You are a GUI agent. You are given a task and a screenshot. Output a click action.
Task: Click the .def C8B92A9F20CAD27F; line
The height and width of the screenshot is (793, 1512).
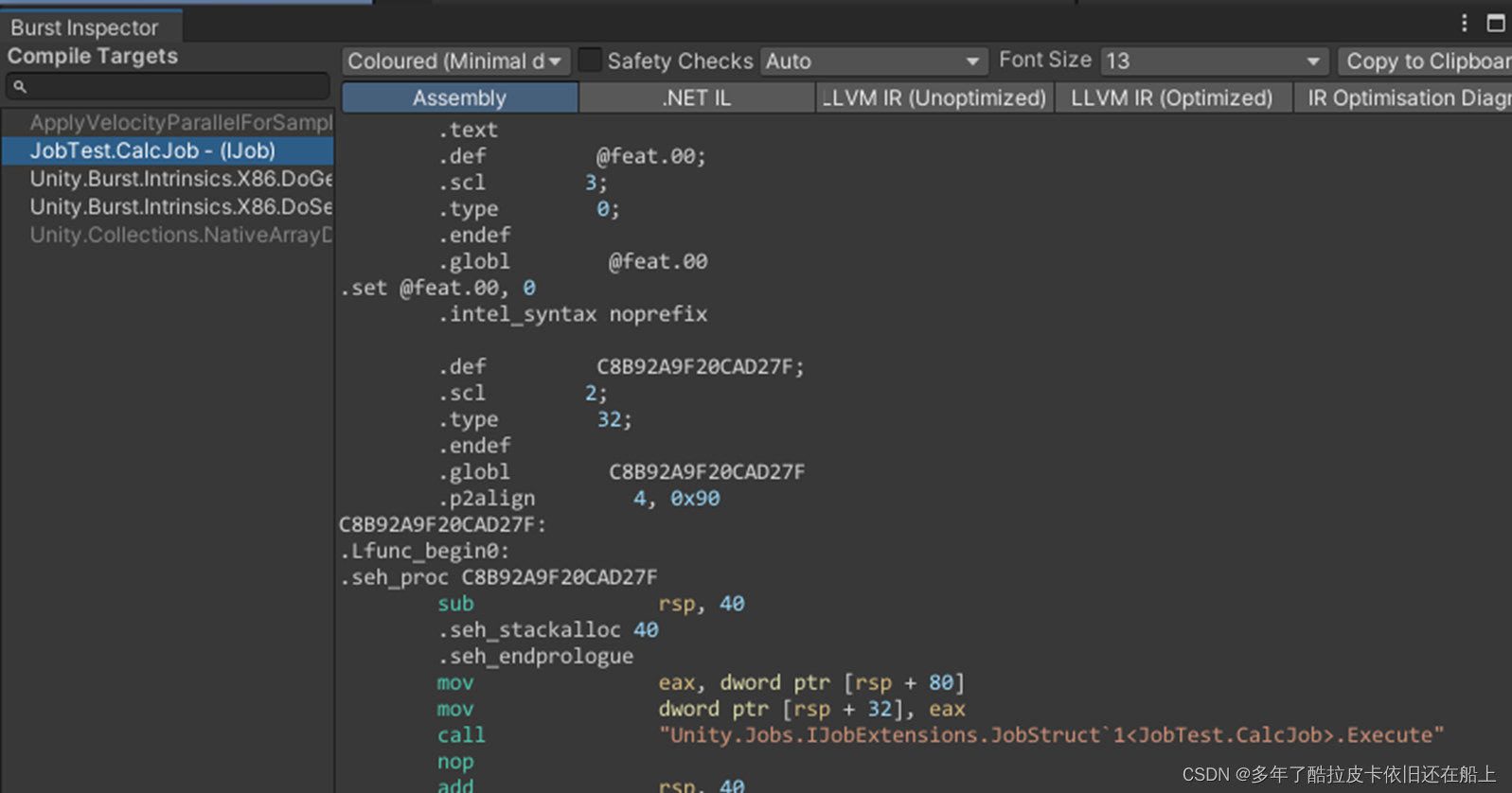[620, 366]
